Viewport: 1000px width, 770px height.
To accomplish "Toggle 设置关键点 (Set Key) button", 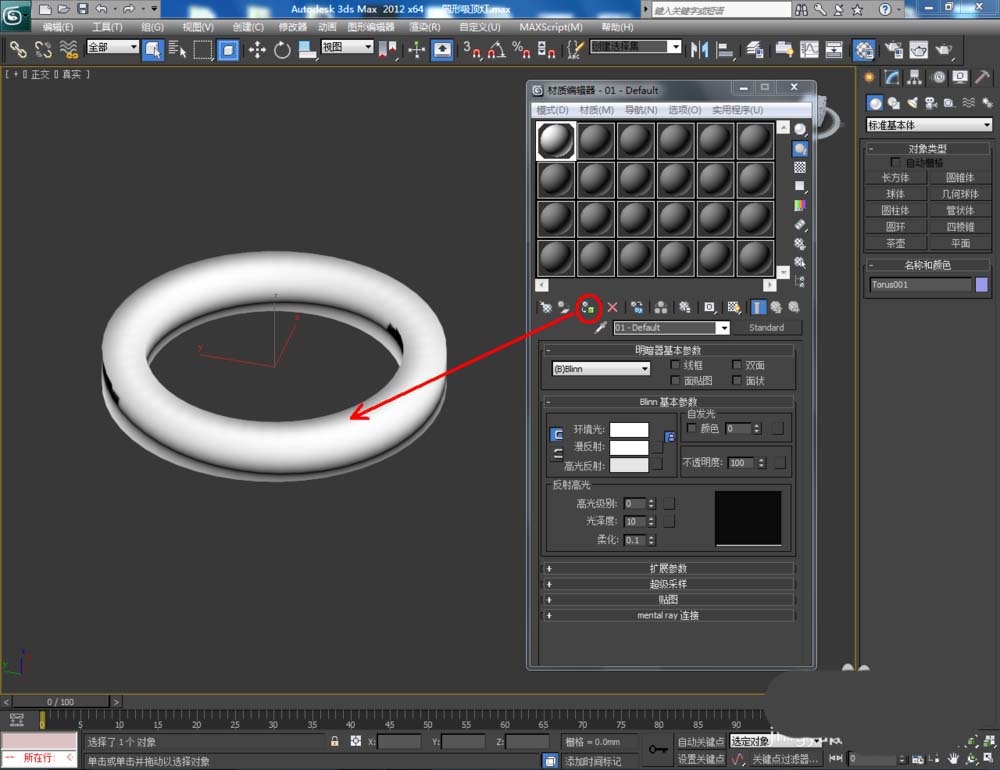I will click(x=700, y=759).
